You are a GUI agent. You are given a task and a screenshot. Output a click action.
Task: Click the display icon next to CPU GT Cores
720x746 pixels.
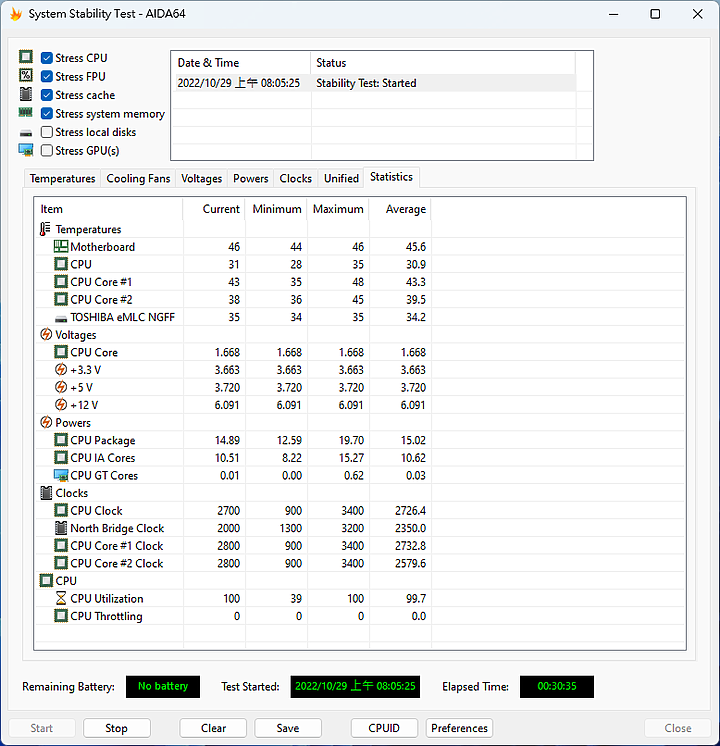(60, 475)
